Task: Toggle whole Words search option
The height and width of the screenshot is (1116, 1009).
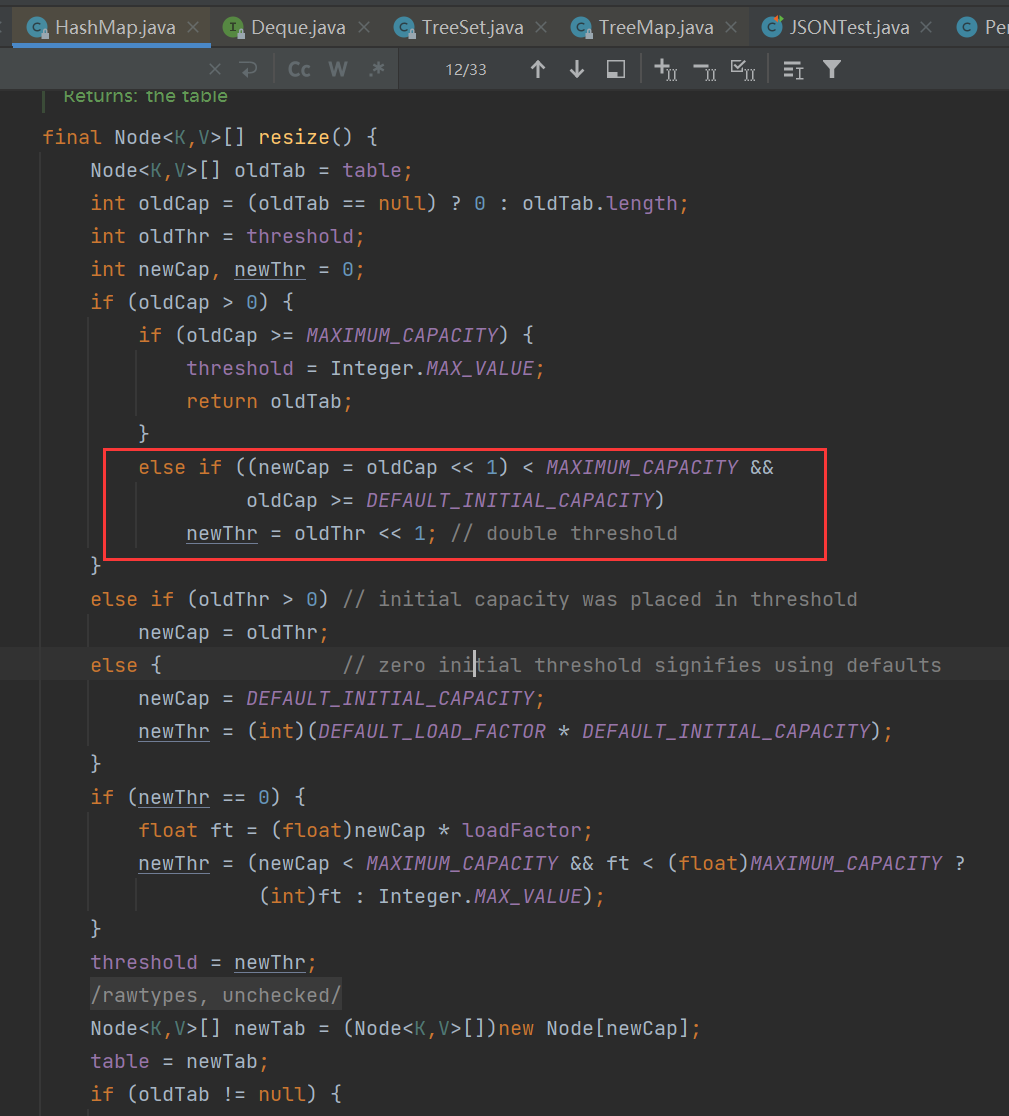Action: pyautogui.click(x=338, y=69)
